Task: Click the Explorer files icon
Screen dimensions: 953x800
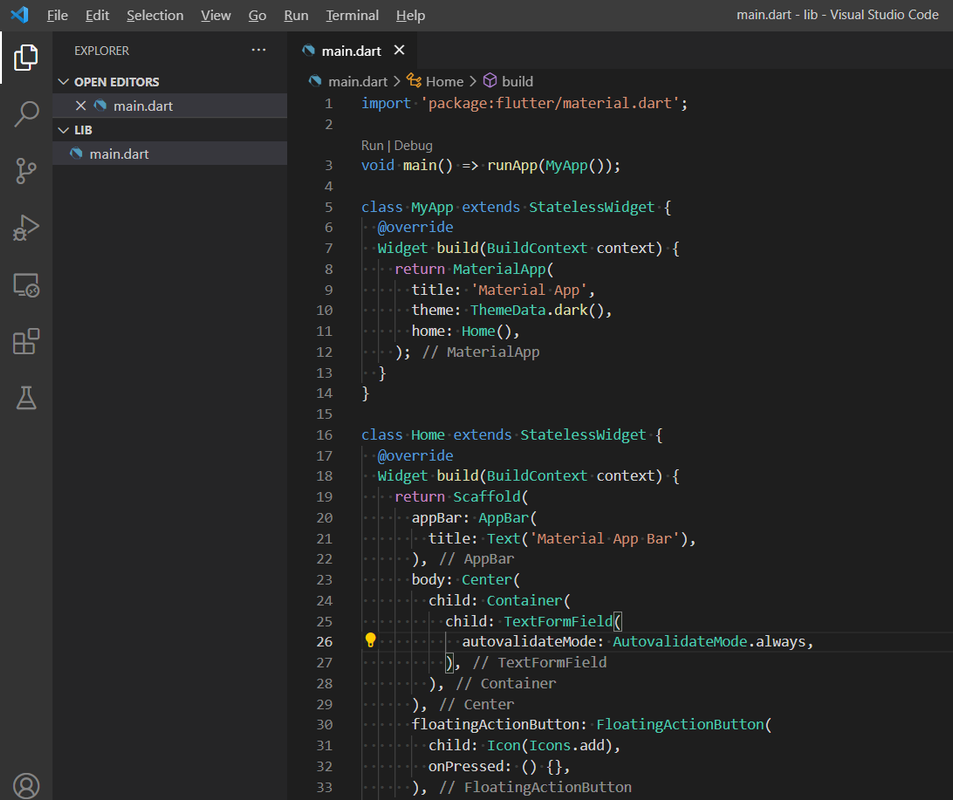Action: pos(26,58)
